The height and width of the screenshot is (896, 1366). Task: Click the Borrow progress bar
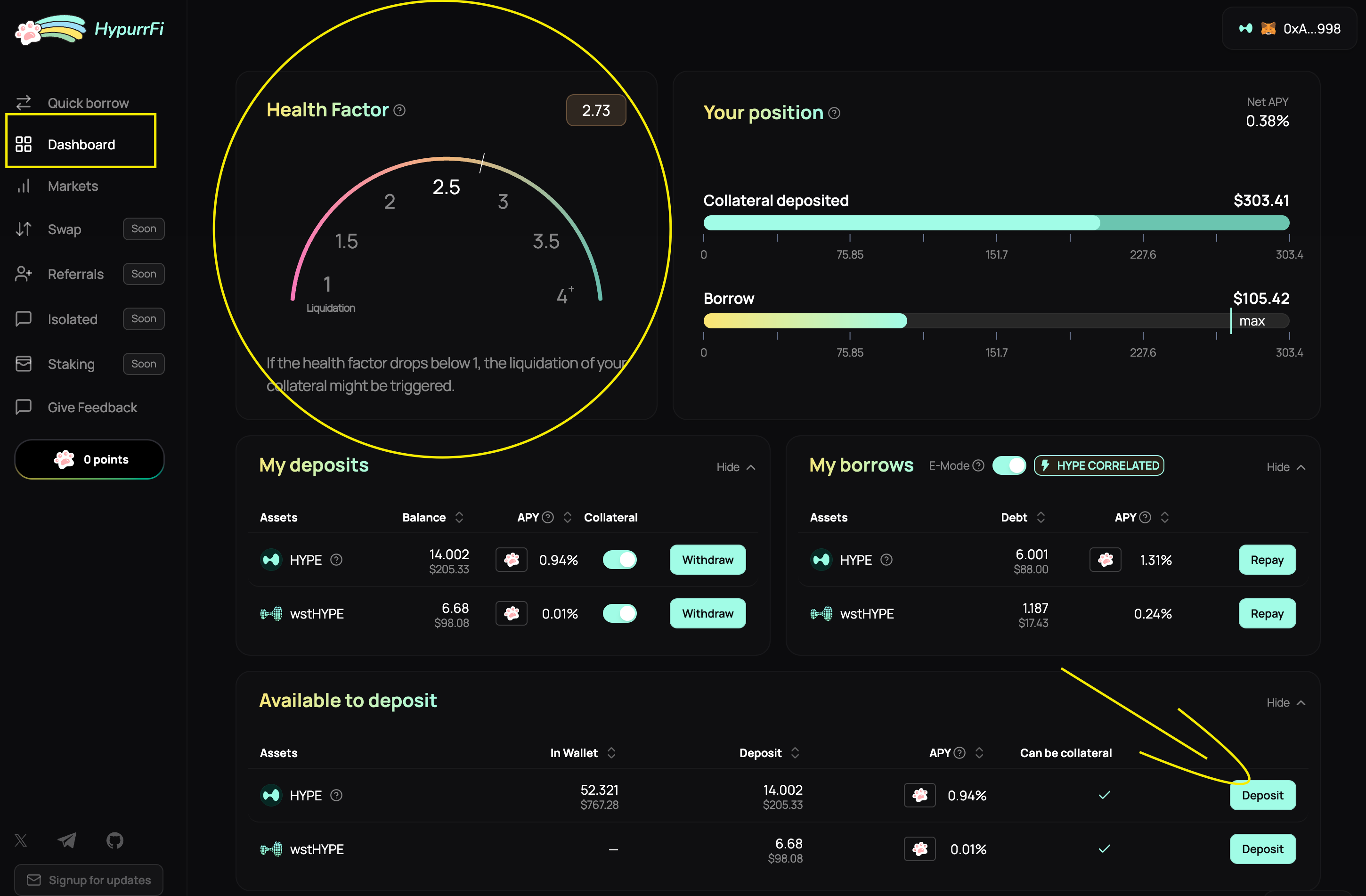tap(996, 321)
